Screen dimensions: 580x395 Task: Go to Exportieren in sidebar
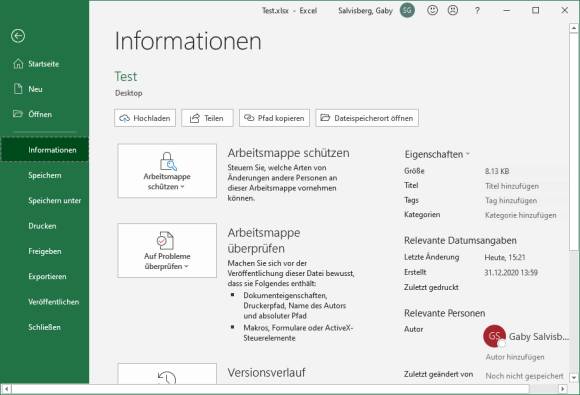pos(47,276)
